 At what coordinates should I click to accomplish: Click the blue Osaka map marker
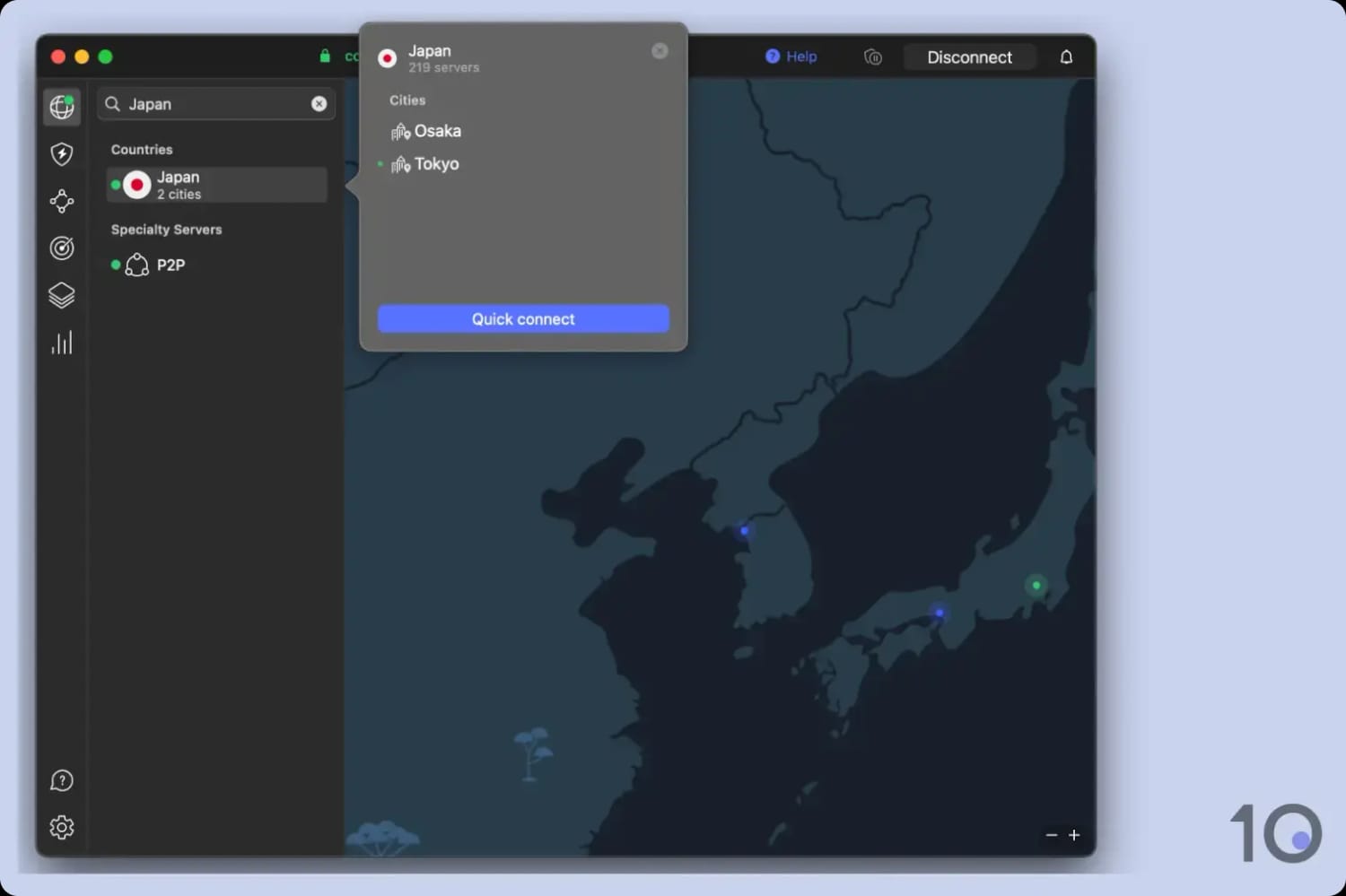(x=940, y=613)
